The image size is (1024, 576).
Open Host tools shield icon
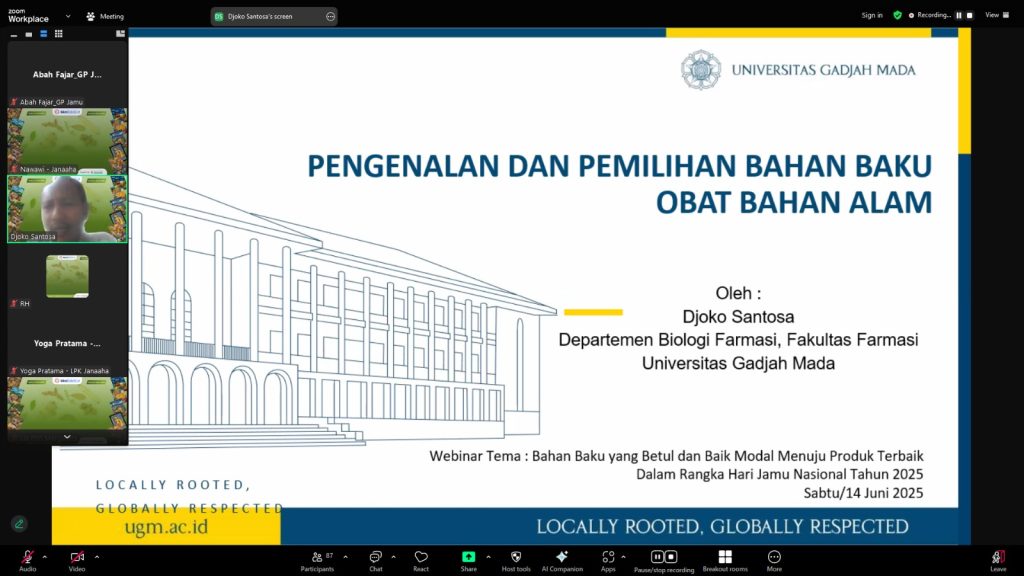coord(516,558)
